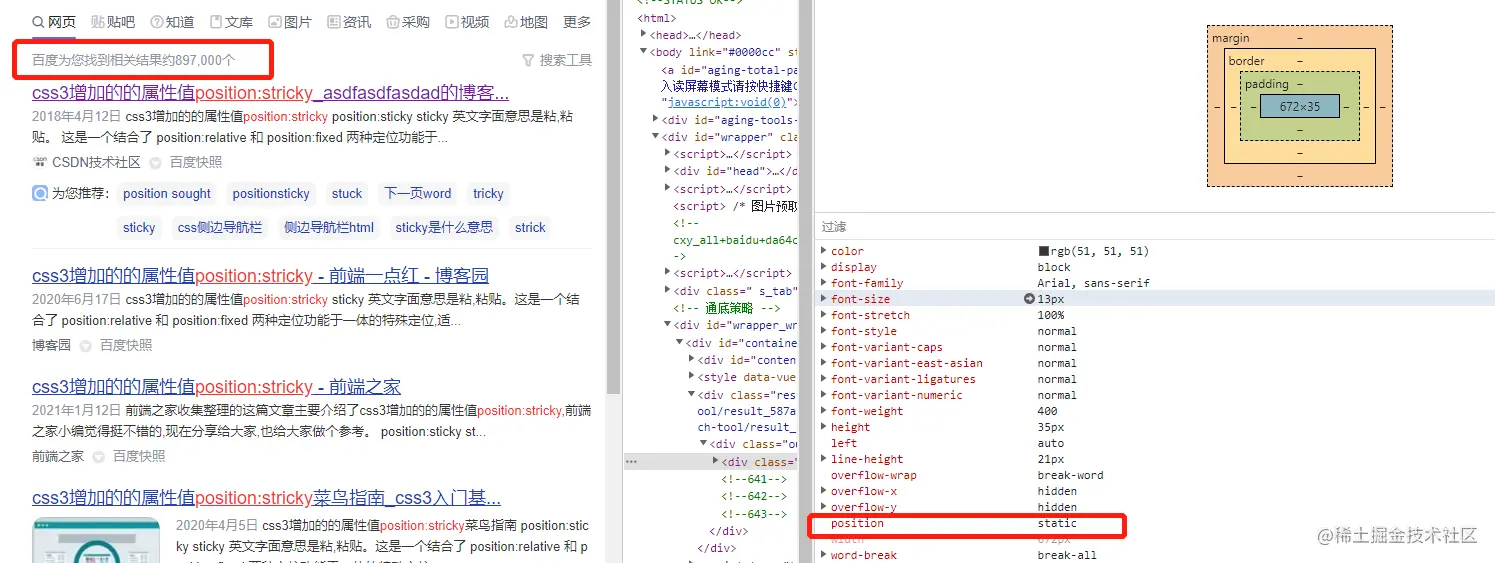Switch to the 图片 tab
The height and width of the screenshot is (563, 1495).
tap(290, 22)
